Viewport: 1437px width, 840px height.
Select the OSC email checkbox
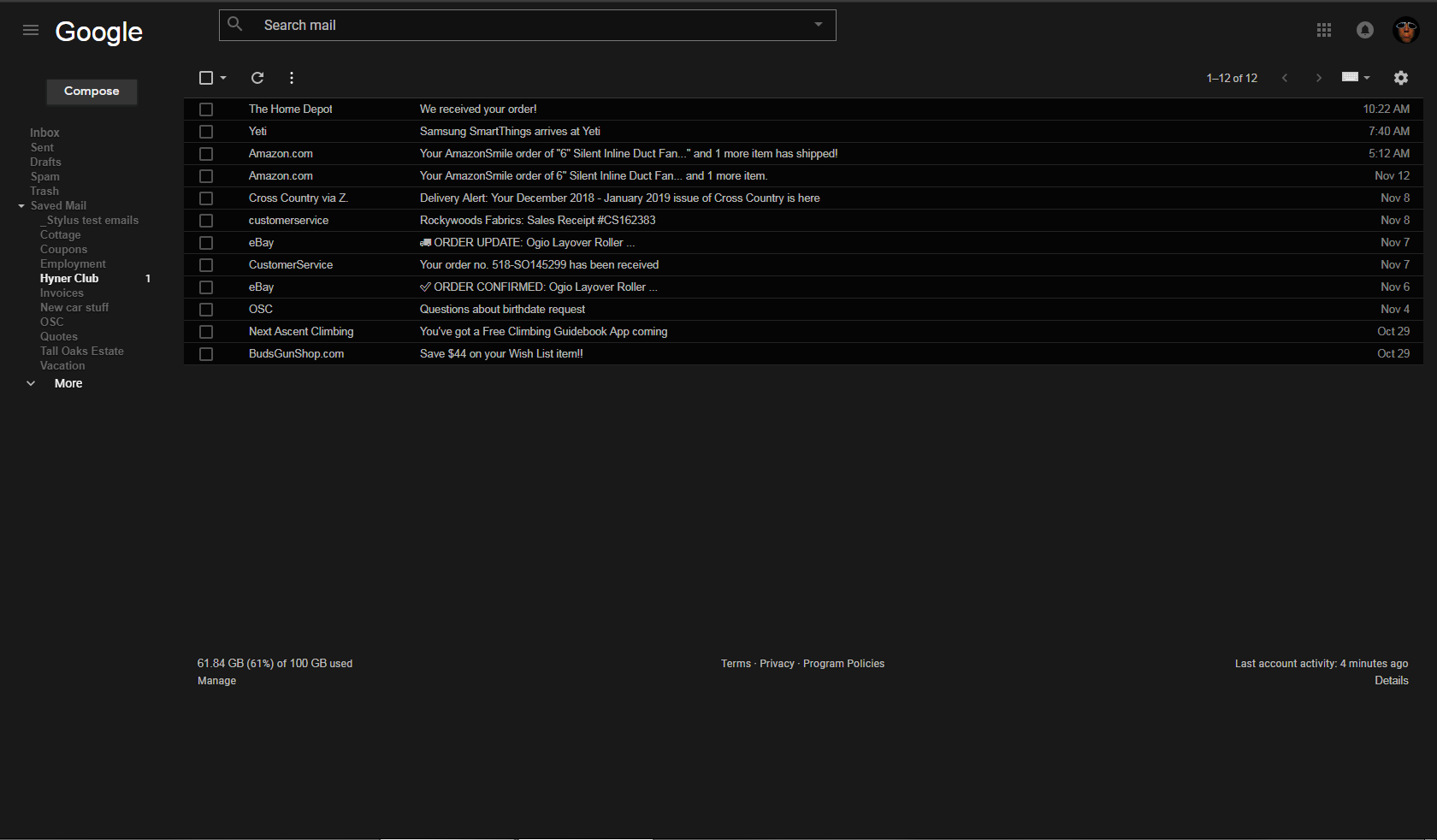click(206, 310)
